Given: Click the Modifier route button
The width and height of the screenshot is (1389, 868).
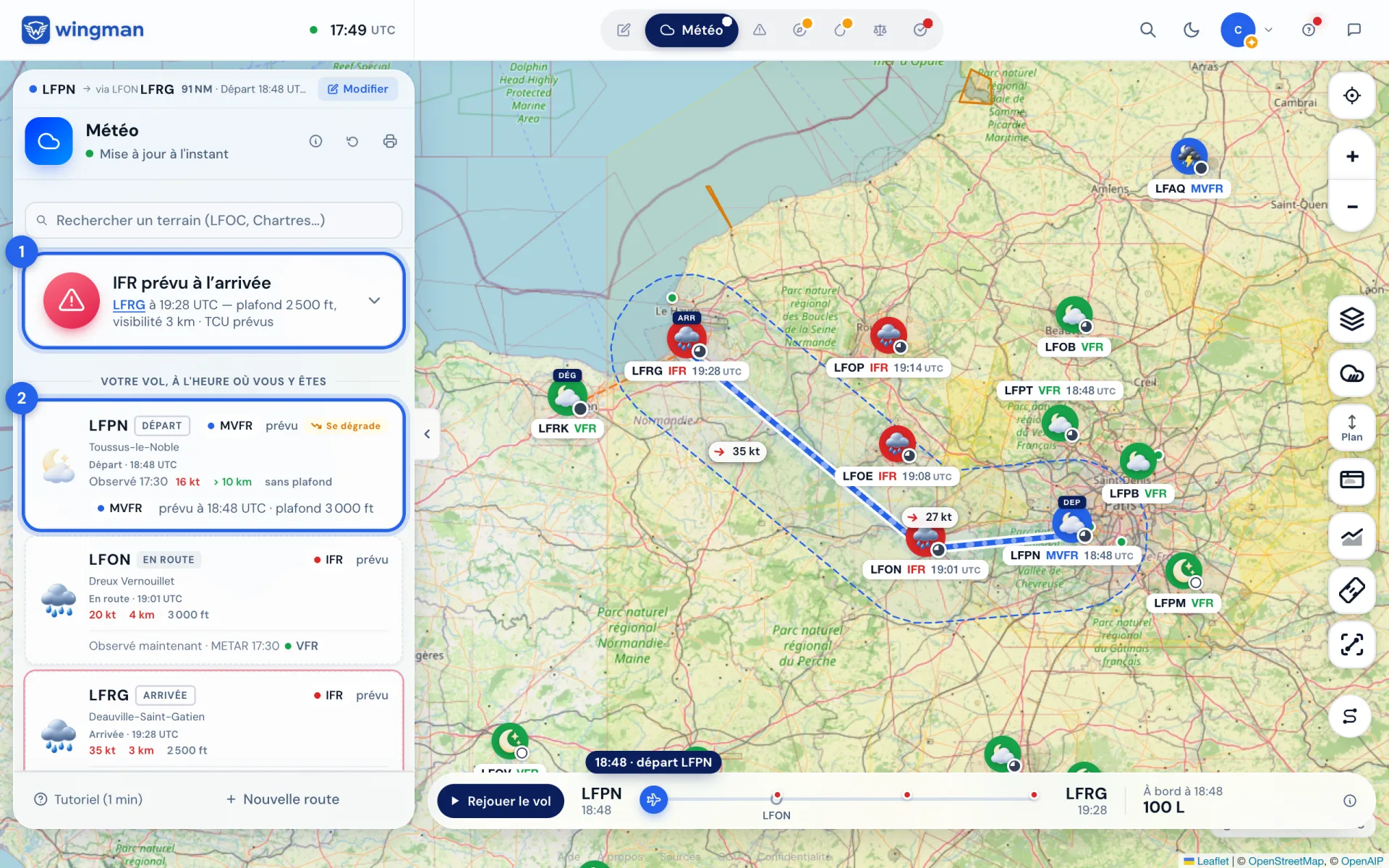Looking at the screenshot, I should point(358,89).
